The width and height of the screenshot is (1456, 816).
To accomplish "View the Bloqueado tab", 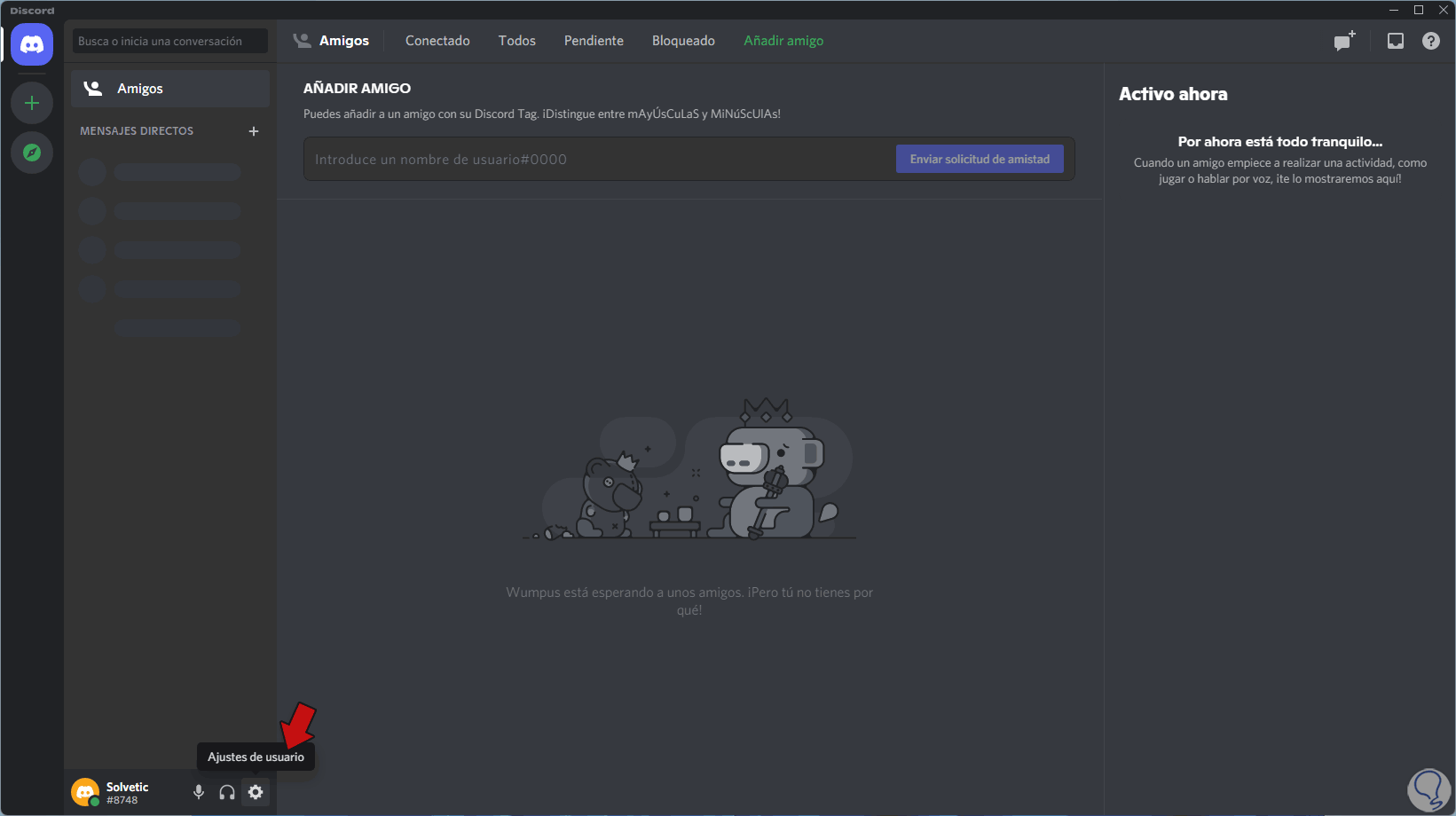I will [x=683, y=41].
